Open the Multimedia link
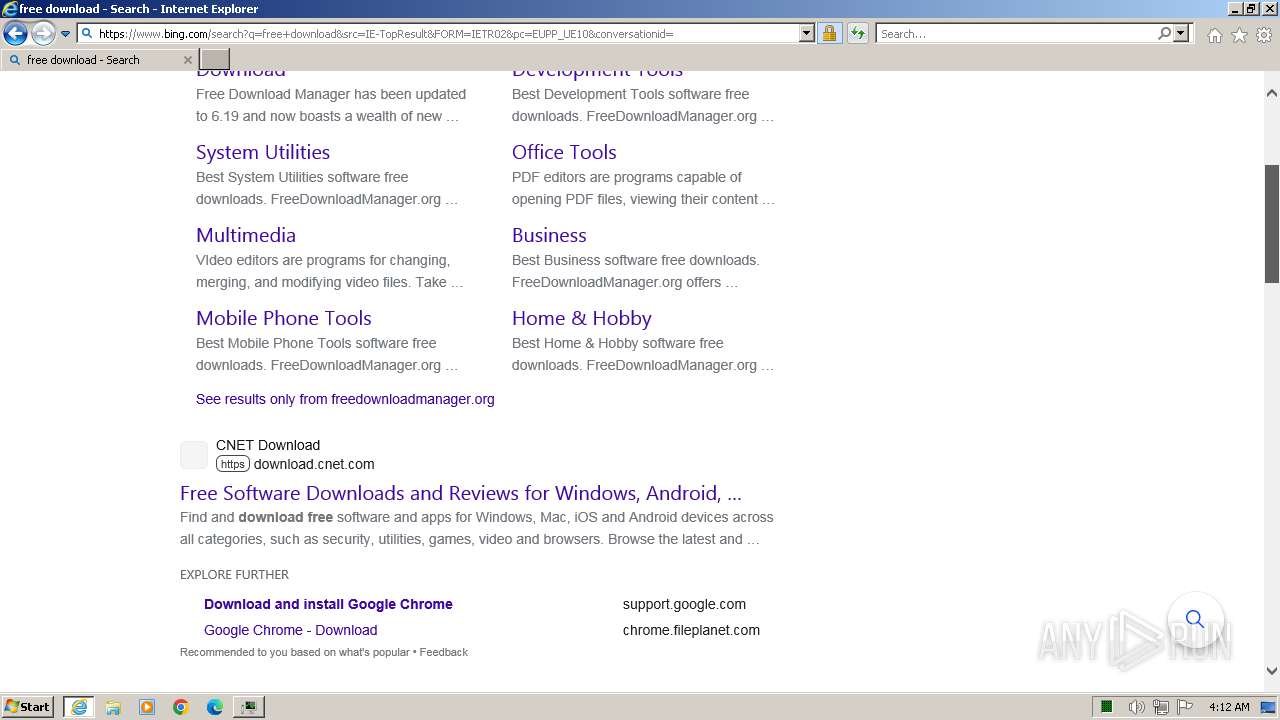Image resolution: width=1280 pixels, height=720 pixels. pos(246,235)
